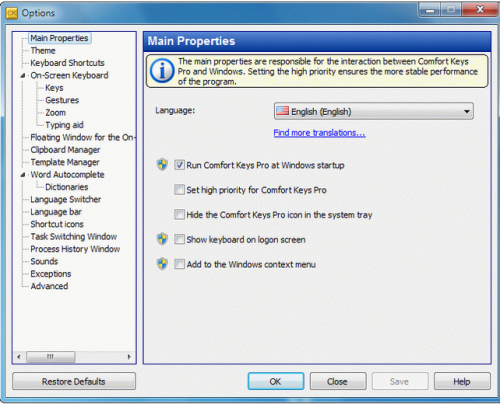Select Clipboard Manager in the tree
The height and width of the screenshot is (404, 500).
[x=65, y=150]
